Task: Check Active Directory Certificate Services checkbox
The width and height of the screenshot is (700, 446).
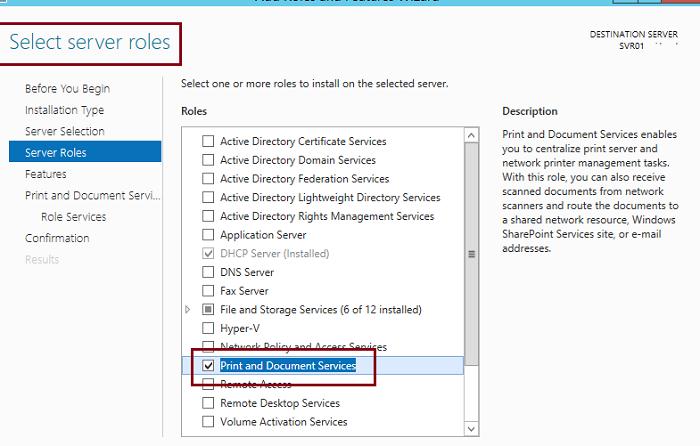Action: coord(208,142)
